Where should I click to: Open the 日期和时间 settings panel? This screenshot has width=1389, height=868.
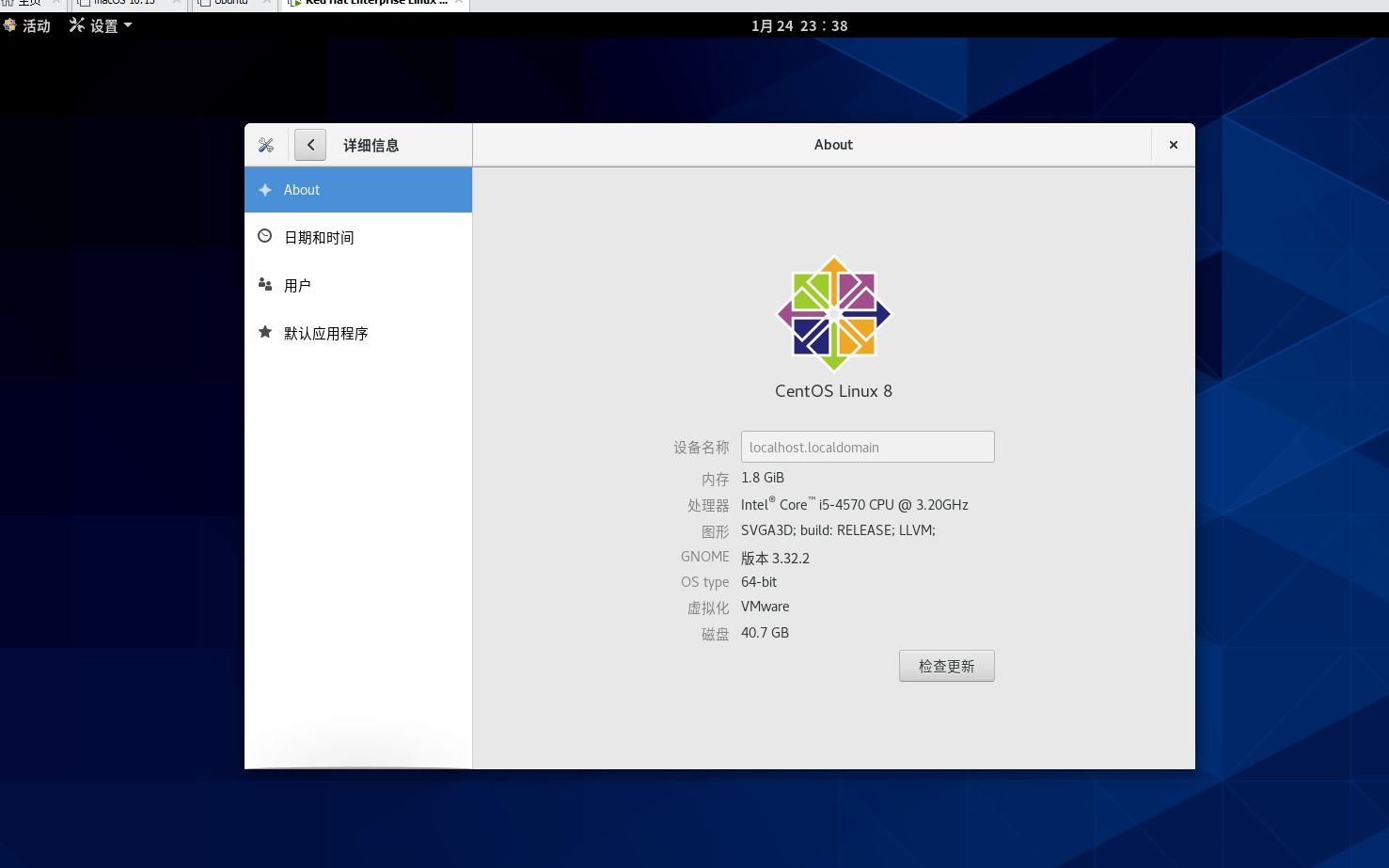(319, 237)
